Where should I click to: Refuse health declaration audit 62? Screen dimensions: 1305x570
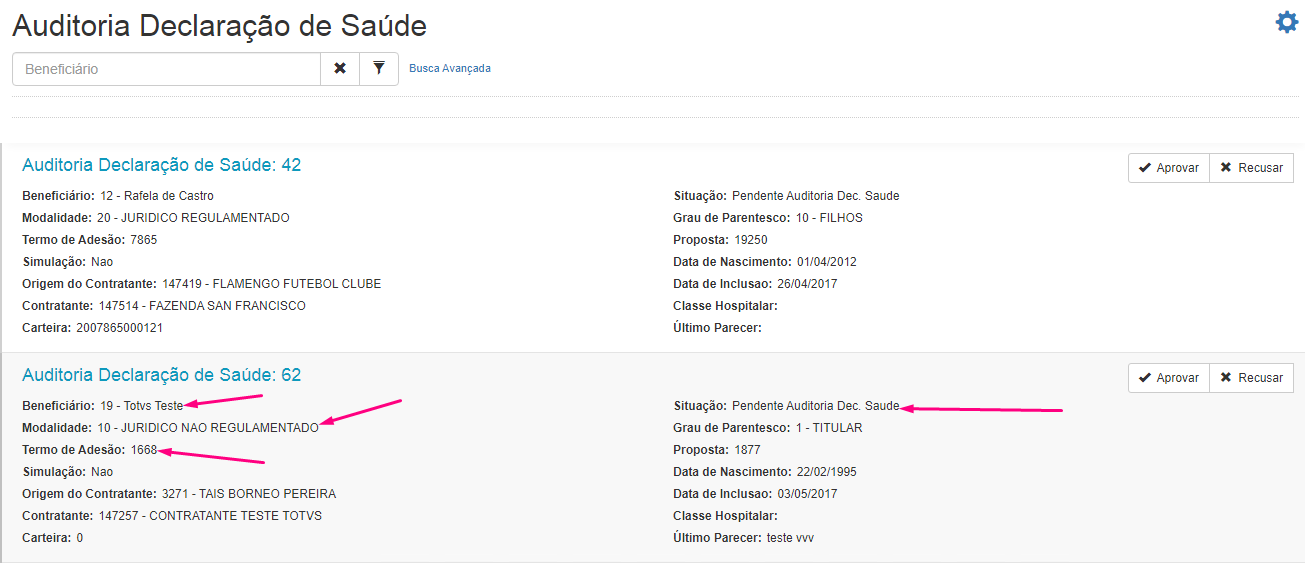point(1251,378)
